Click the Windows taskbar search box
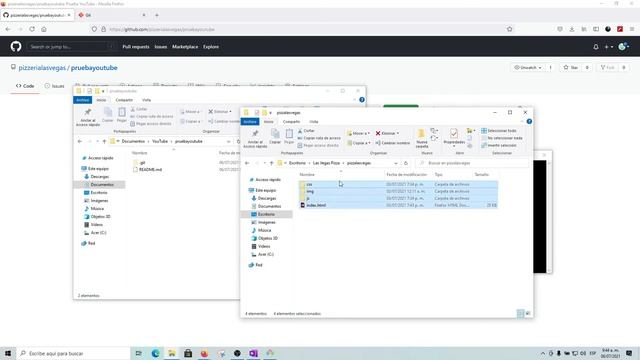The image size is (640, 360). click(x=74, y=353)
